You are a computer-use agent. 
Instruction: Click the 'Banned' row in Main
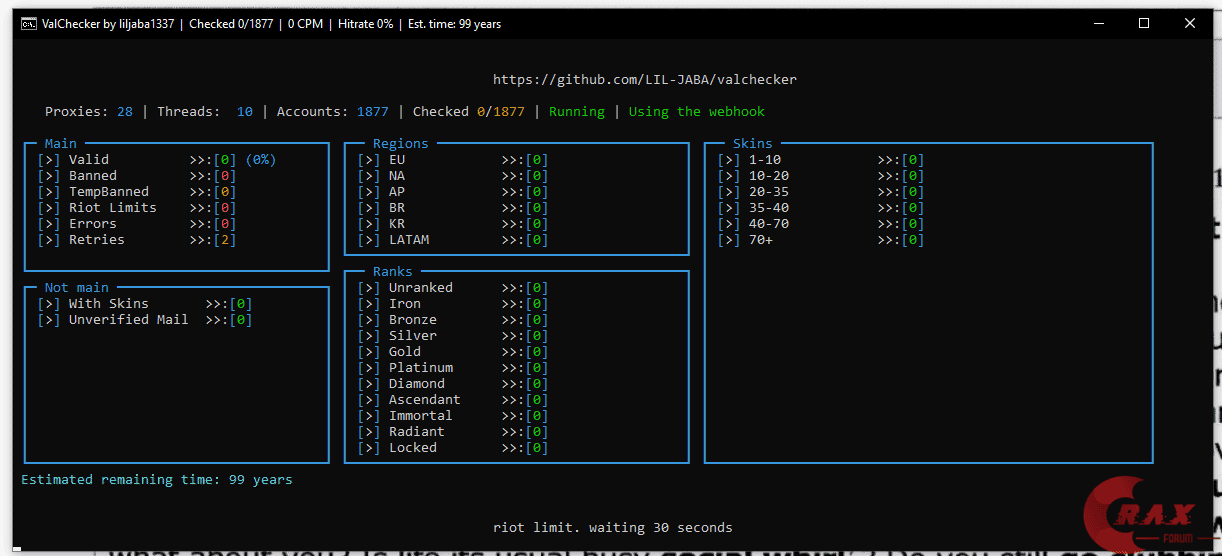(137, 175)
